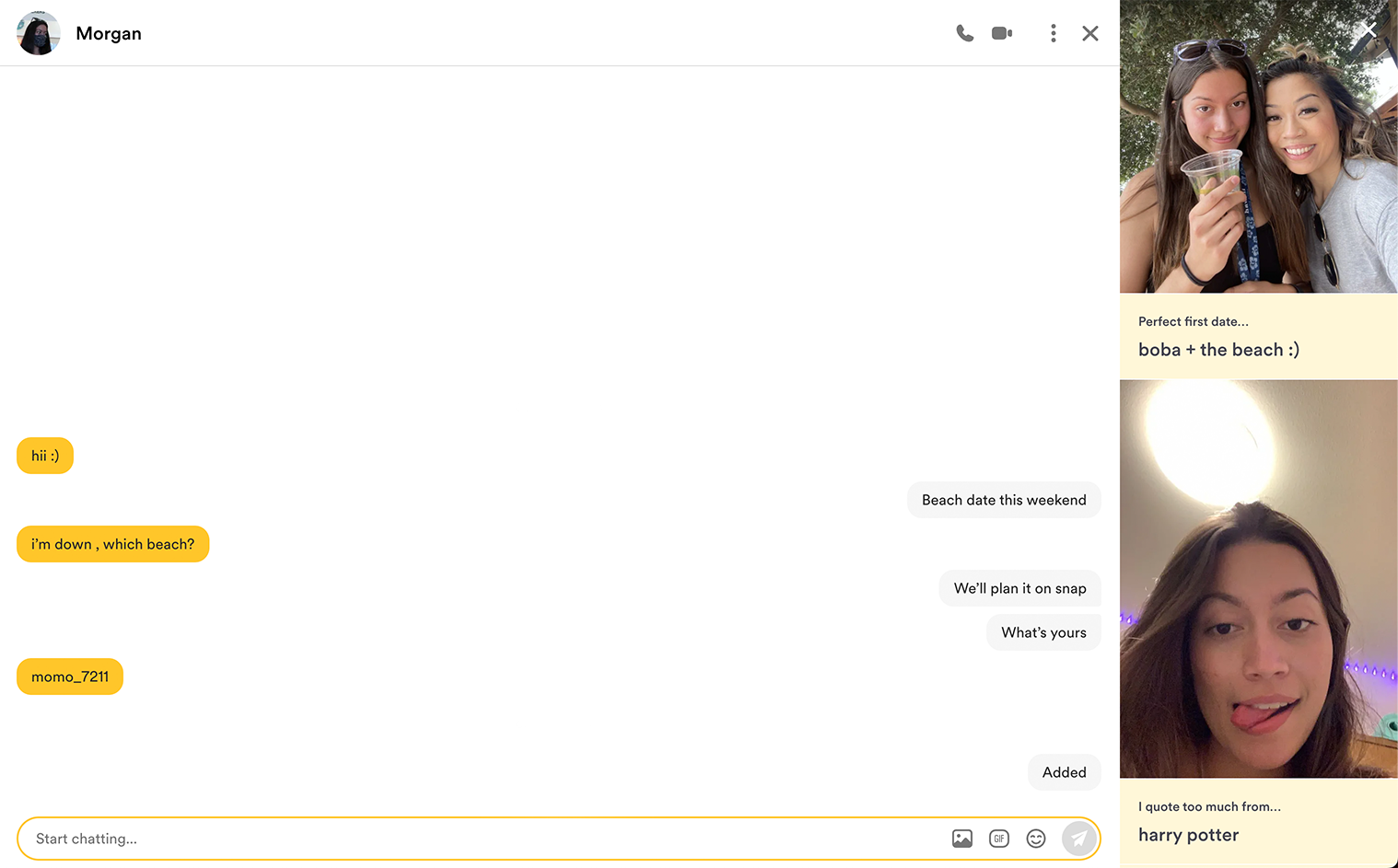Select the "Beach date this weekend" message
Screen dimensions: 1398x868
point(1003,500)
